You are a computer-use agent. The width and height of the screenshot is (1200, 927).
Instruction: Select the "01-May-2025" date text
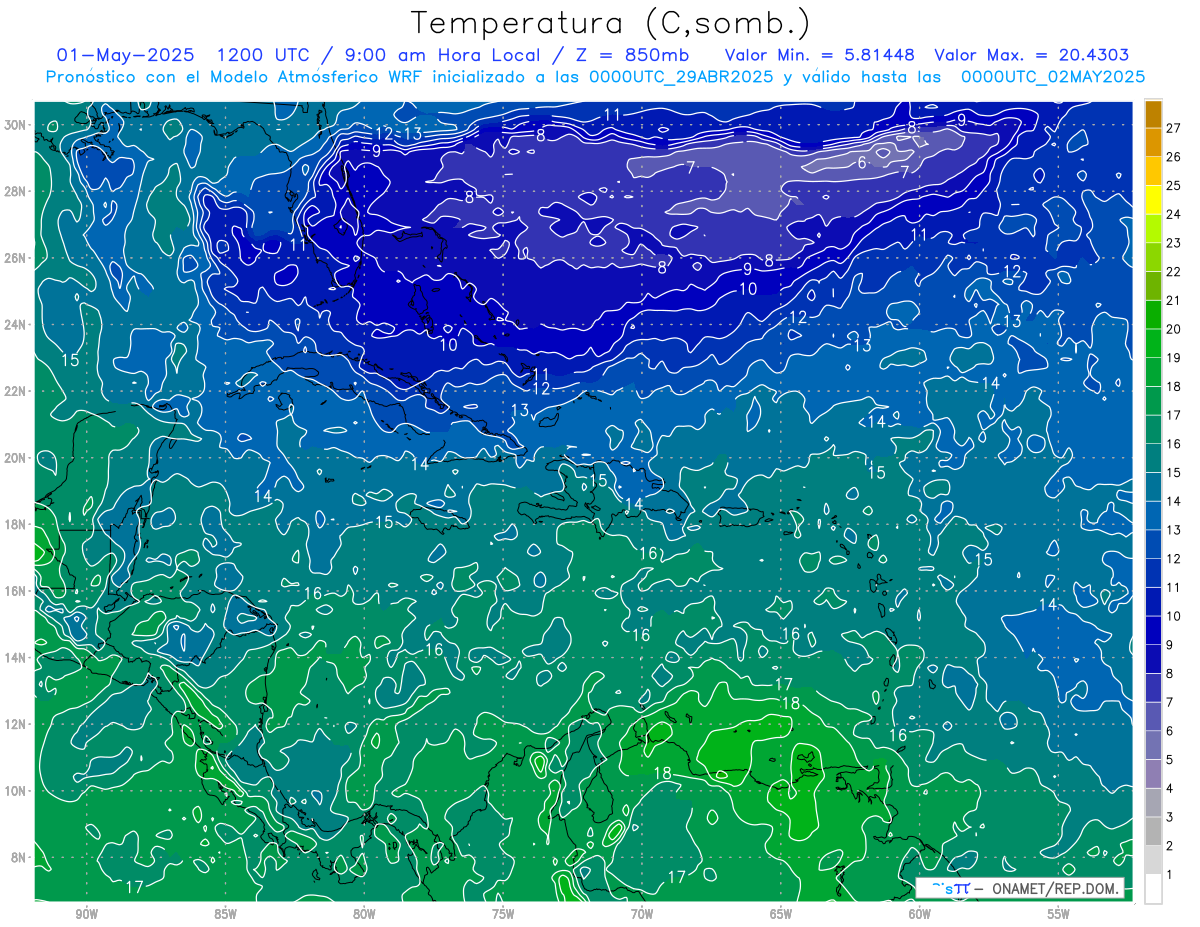click(x=125, y=55)
